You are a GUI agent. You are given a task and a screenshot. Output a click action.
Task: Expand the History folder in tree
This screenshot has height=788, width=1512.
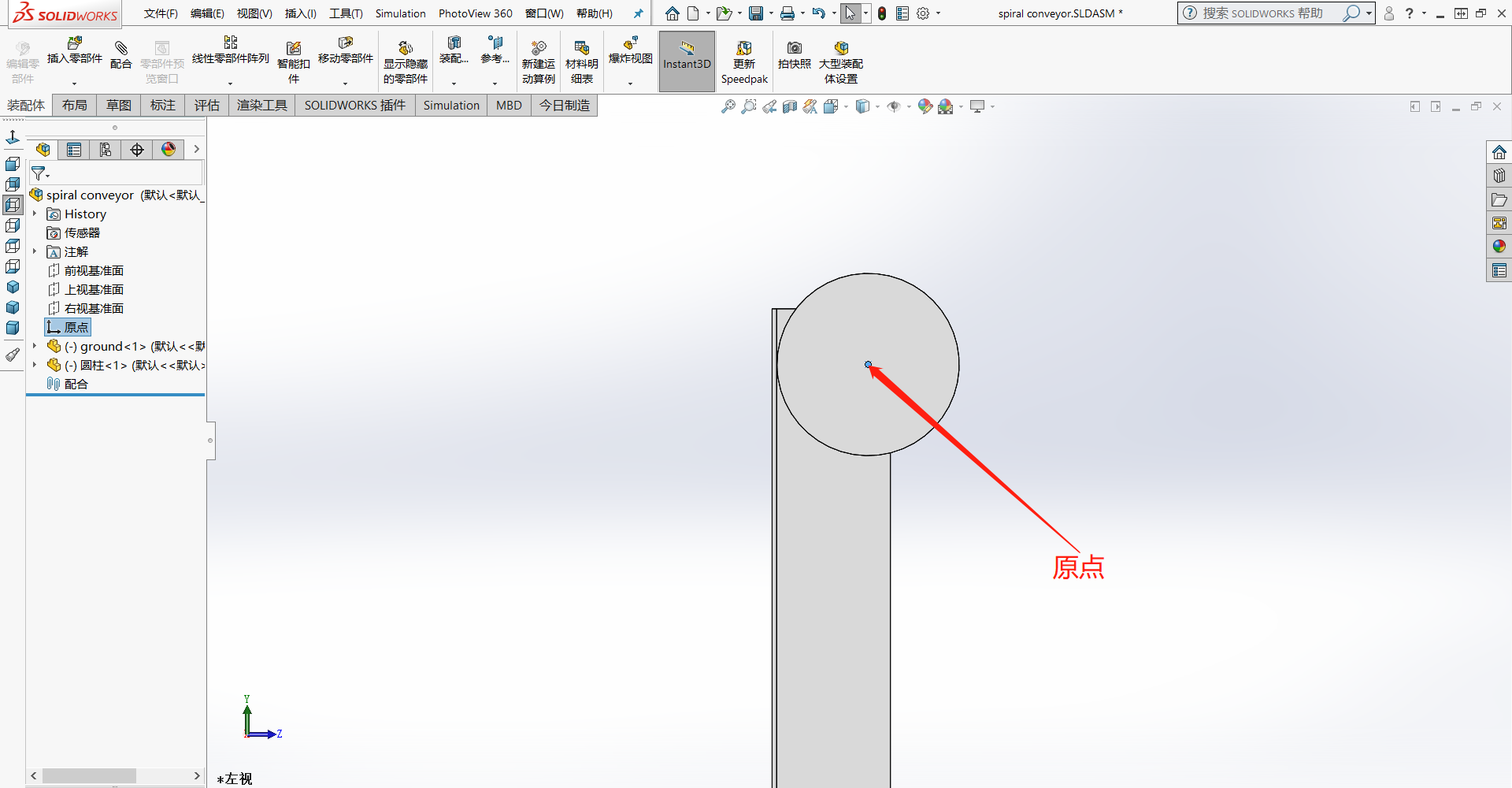pos(35,214)
